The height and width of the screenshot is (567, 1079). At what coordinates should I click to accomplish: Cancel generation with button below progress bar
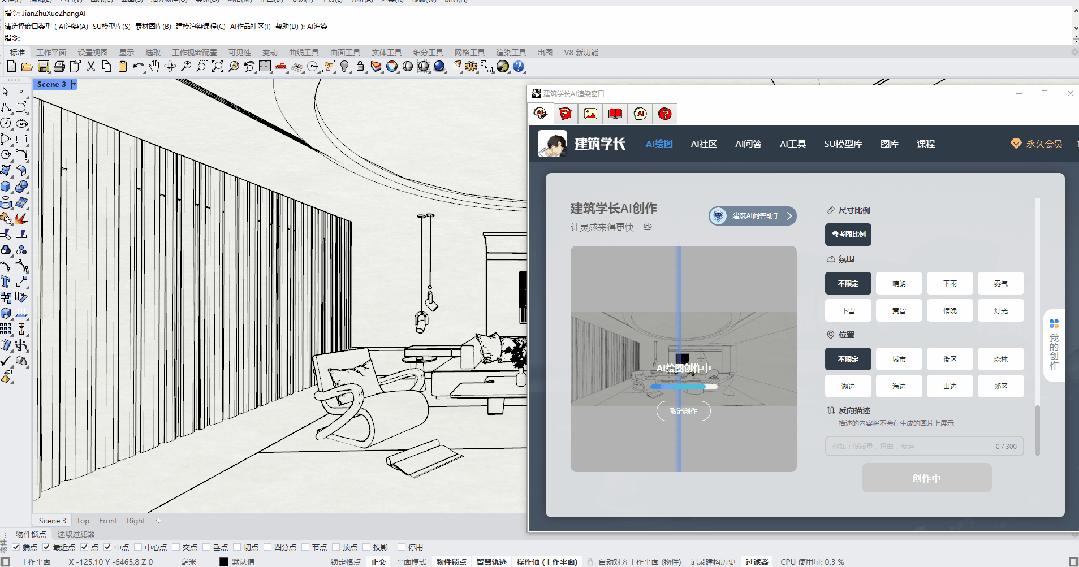683,411
